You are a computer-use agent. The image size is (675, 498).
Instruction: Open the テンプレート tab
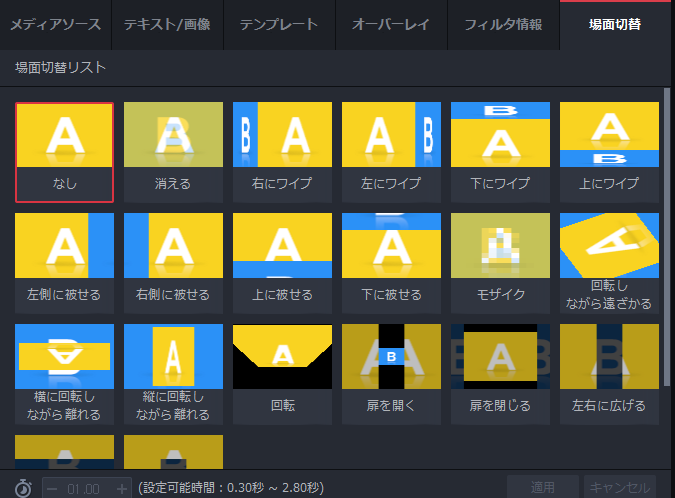279,25
